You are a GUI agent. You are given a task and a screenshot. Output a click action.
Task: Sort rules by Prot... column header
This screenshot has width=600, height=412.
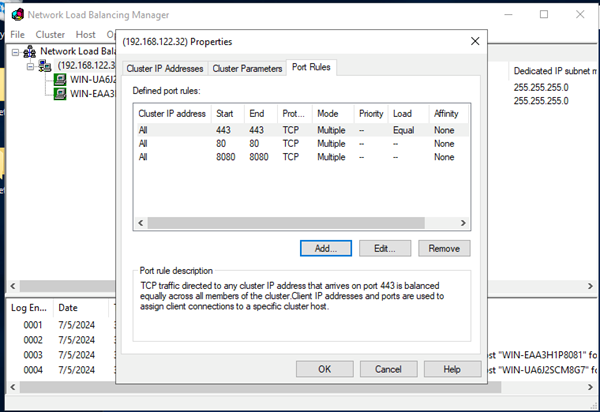click(295, 114)
